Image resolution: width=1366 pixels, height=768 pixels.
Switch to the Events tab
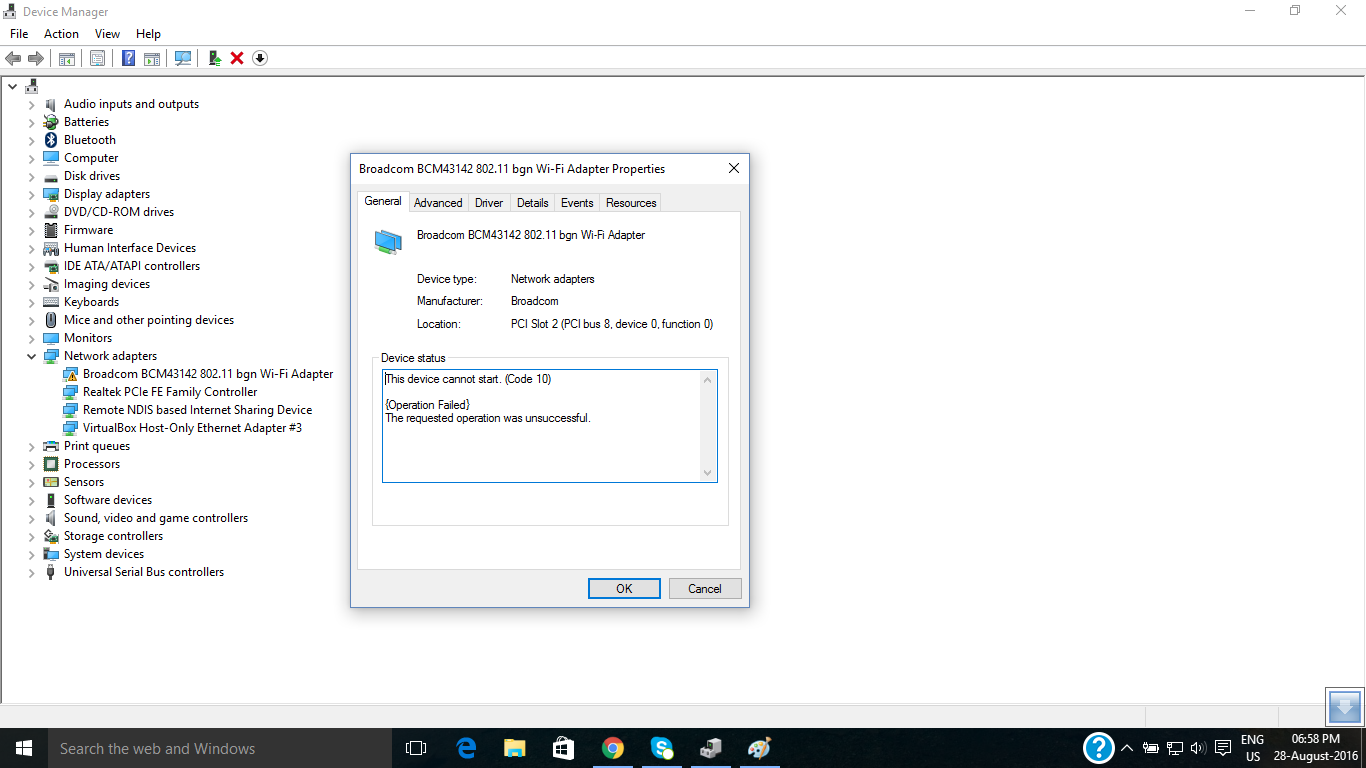coord(577,203)
